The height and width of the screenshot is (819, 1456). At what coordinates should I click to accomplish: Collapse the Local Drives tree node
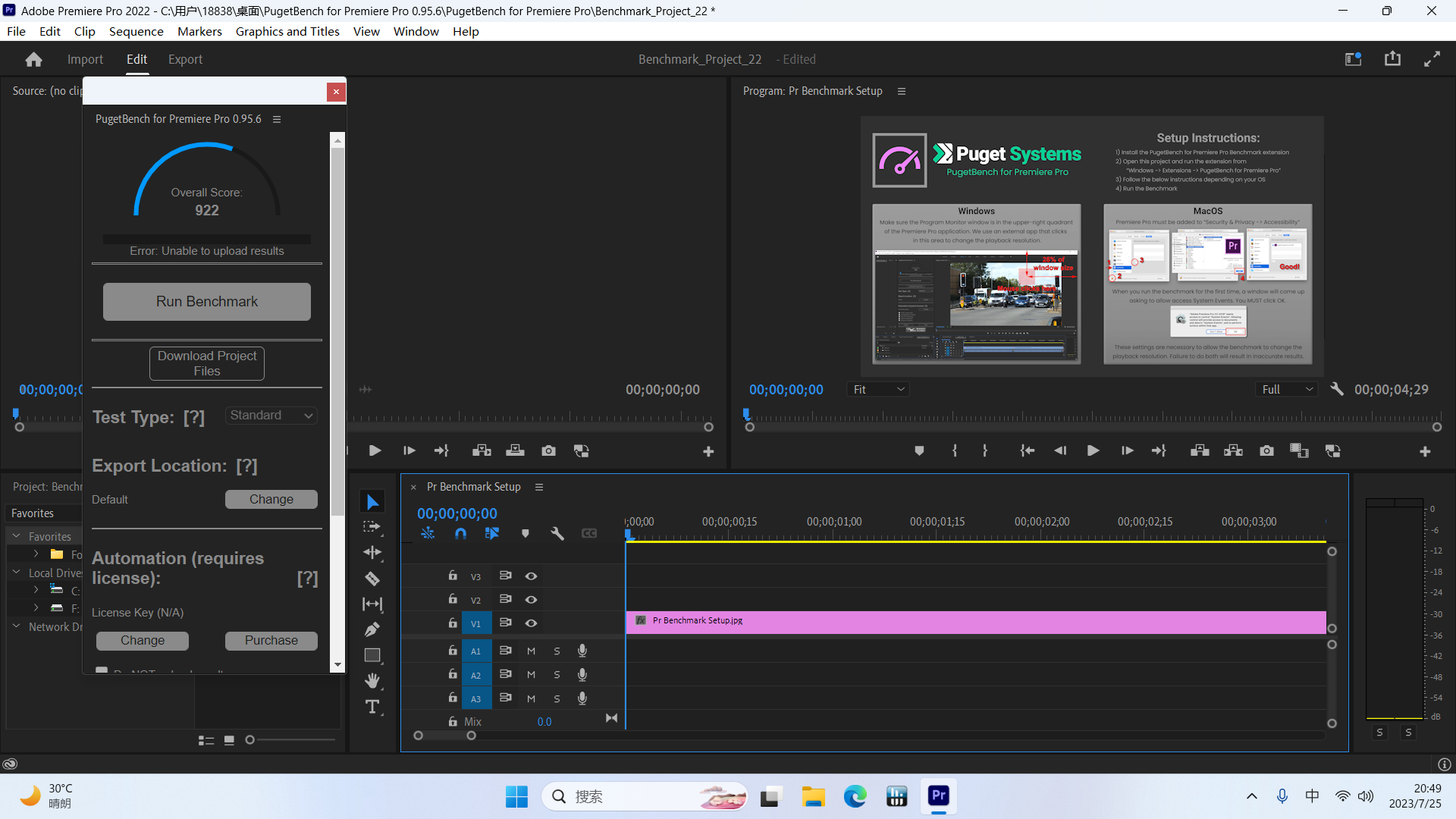(x=17, y=573)
